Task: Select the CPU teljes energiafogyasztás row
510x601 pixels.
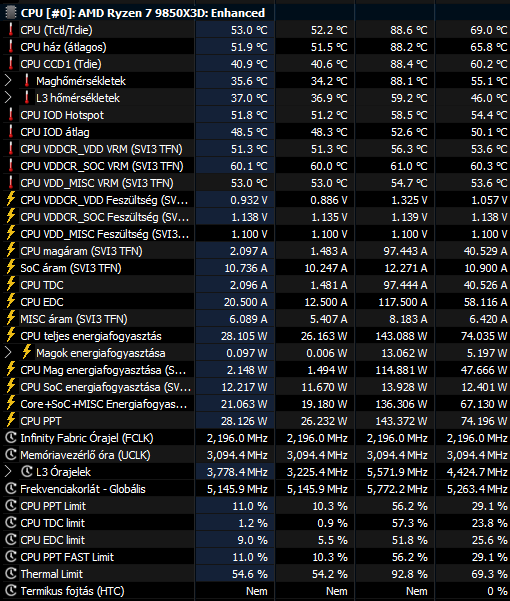Action: point(255,336)
